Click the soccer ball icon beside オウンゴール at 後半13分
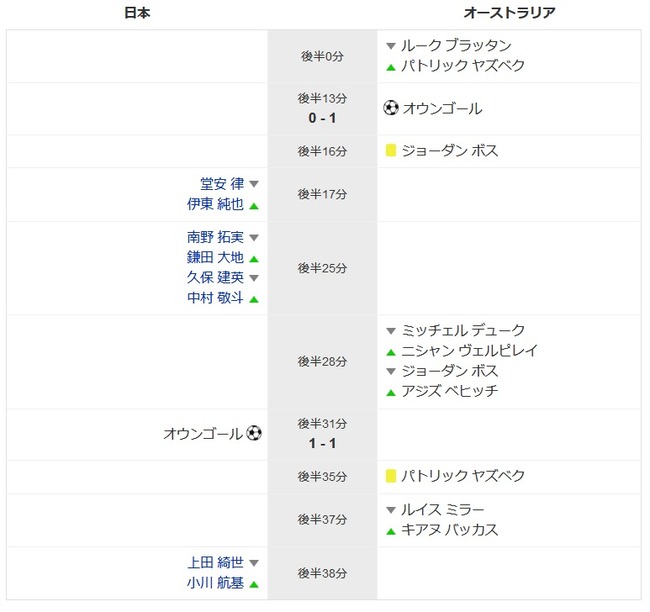Image resolution: width=650 pixels, height=612 pixels. click(390, 108)
